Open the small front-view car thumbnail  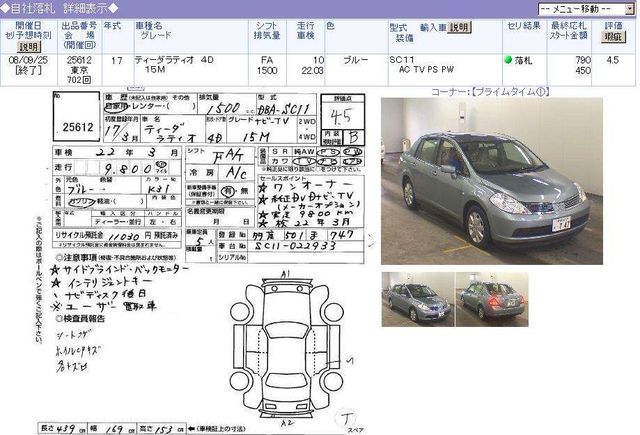coord(418,300)
